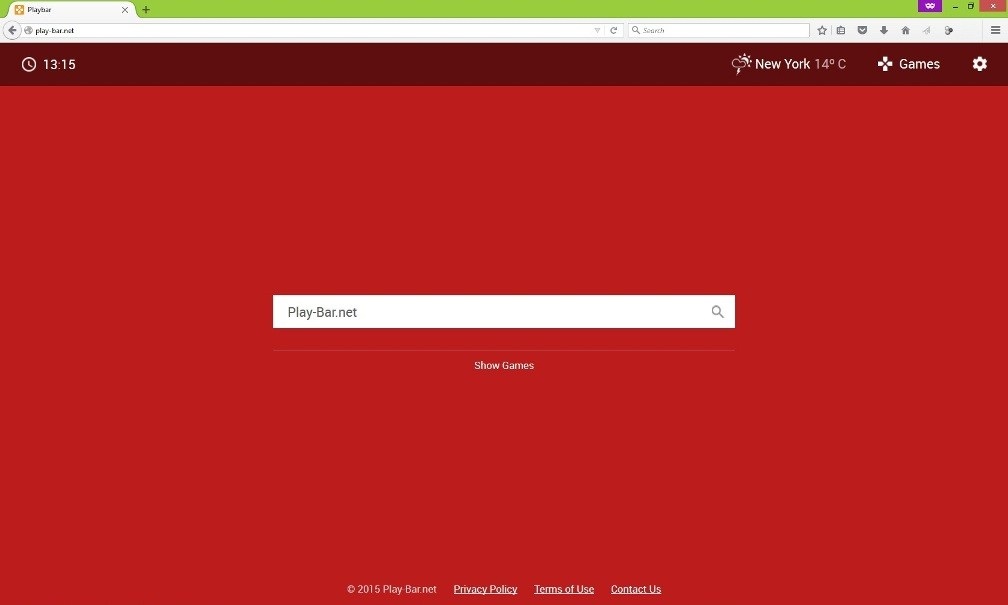This screenshot has height=605, width=1008.
Task: Open the downloads arrow in toolbar
Action: click(884, 30)
